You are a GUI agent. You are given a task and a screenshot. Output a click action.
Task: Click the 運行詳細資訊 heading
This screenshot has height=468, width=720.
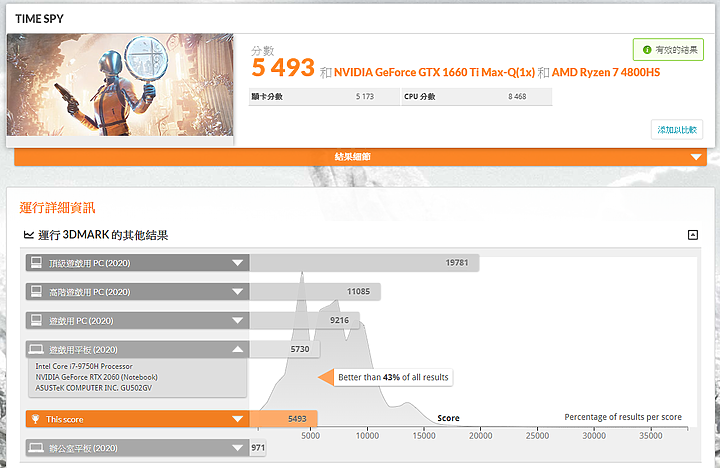pyautogui.click(x=57, y=208)
